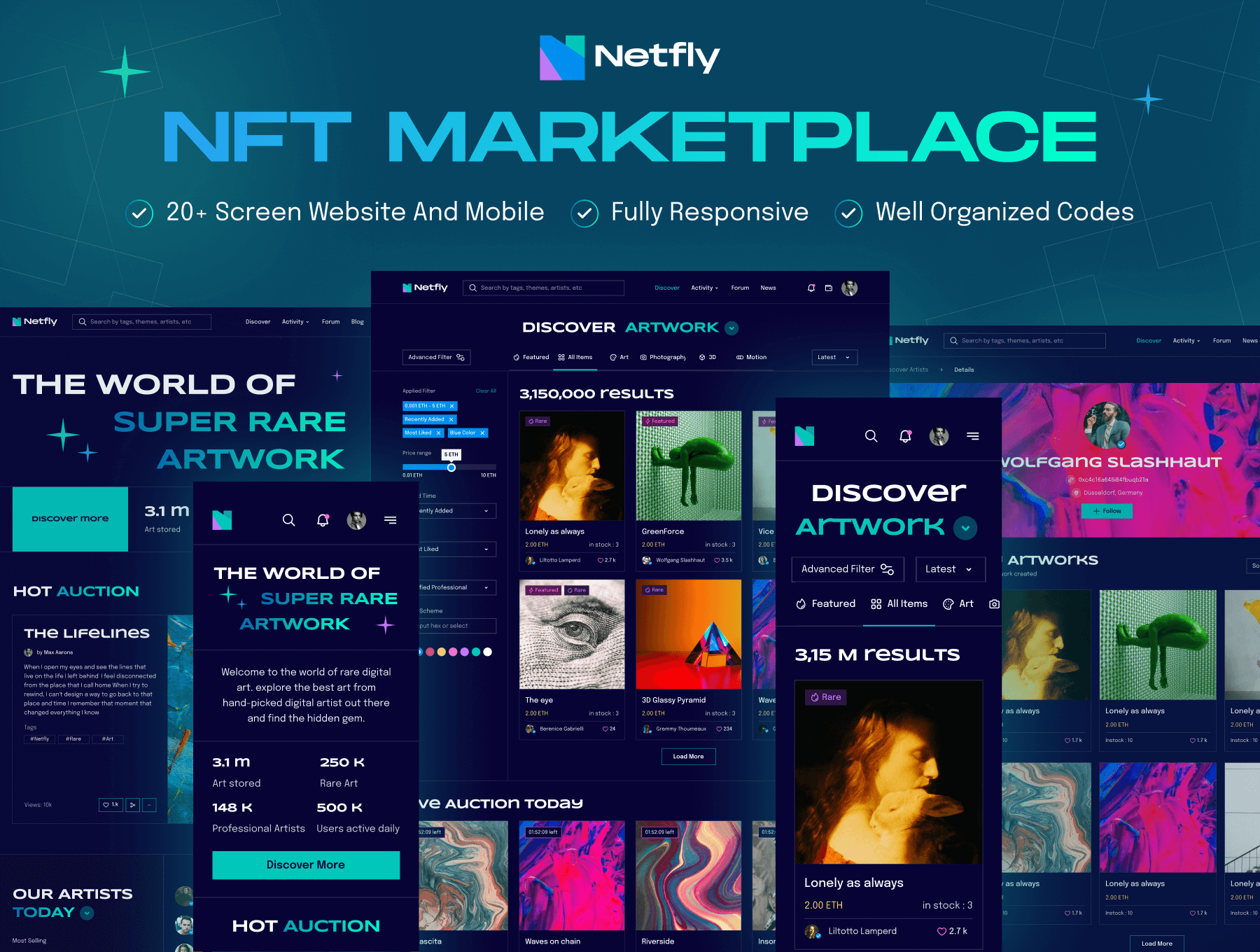The image size is (1260, 952).
Task: Tap profile avatar on left mobile homepage
Action: click(x=357, y=520)
